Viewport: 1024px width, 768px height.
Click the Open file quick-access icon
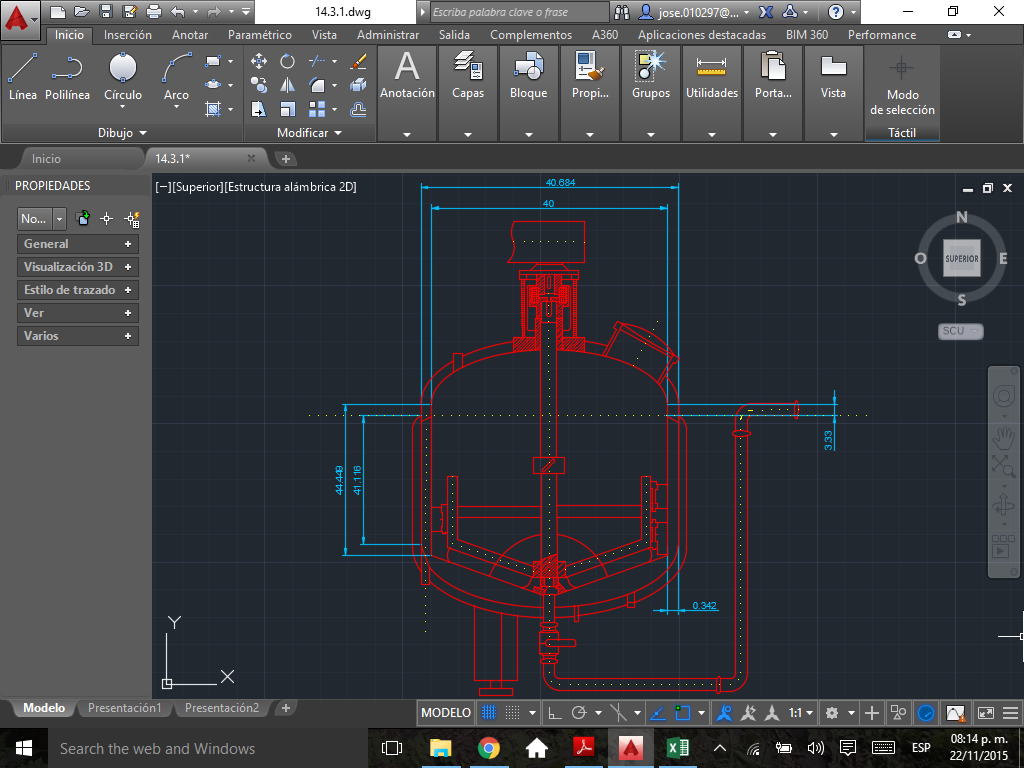pos(82,12)
